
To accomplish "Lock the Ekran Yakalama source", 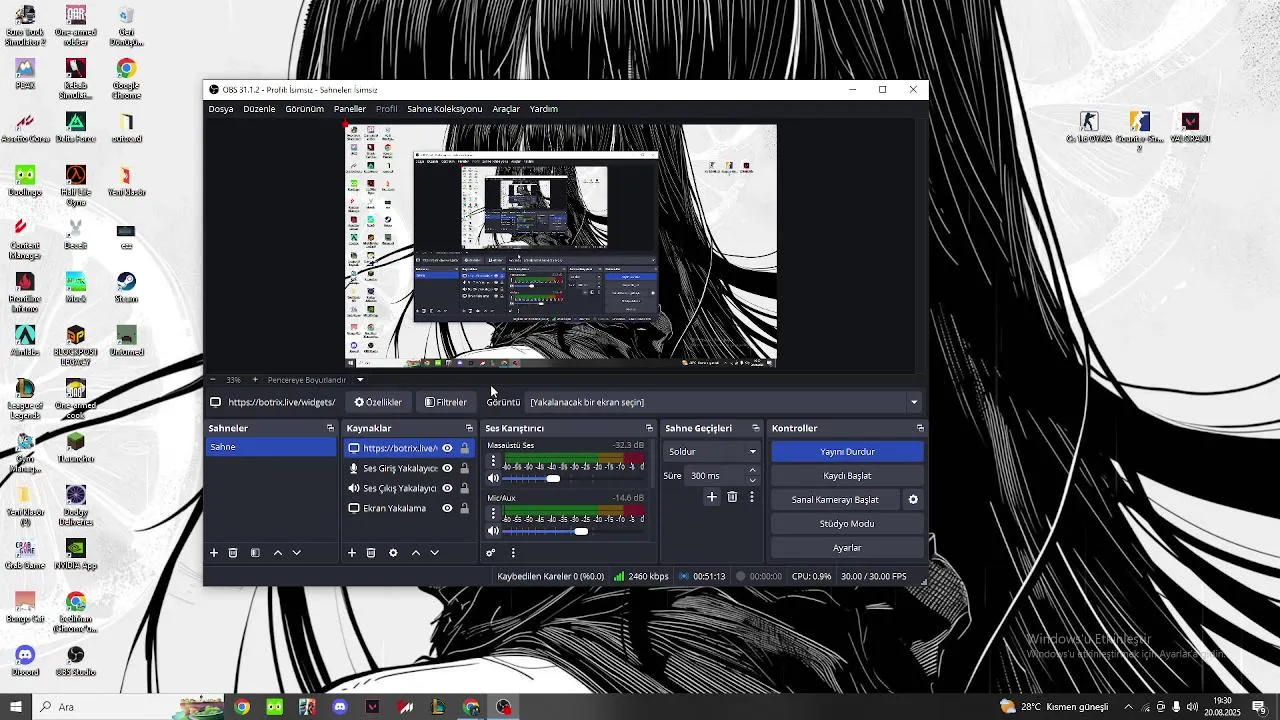I will tap(464, 508).
